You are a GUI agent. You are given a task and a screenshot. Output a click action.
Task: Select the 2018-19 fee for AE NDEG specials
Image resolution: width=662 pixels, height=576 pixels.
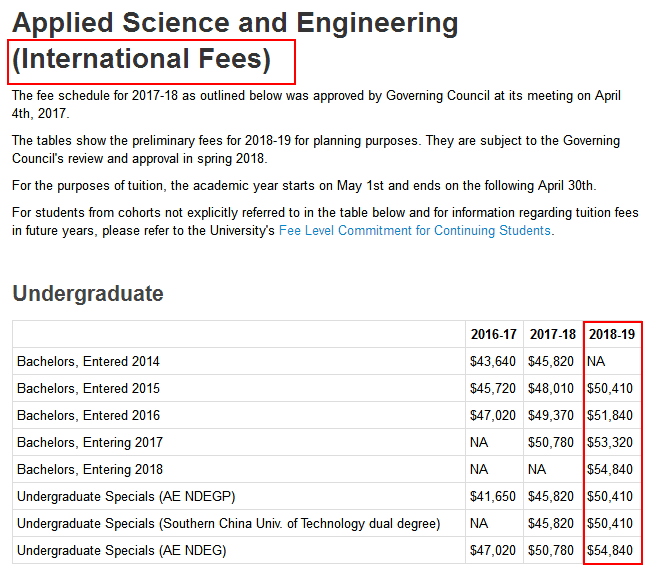(610, 551)
